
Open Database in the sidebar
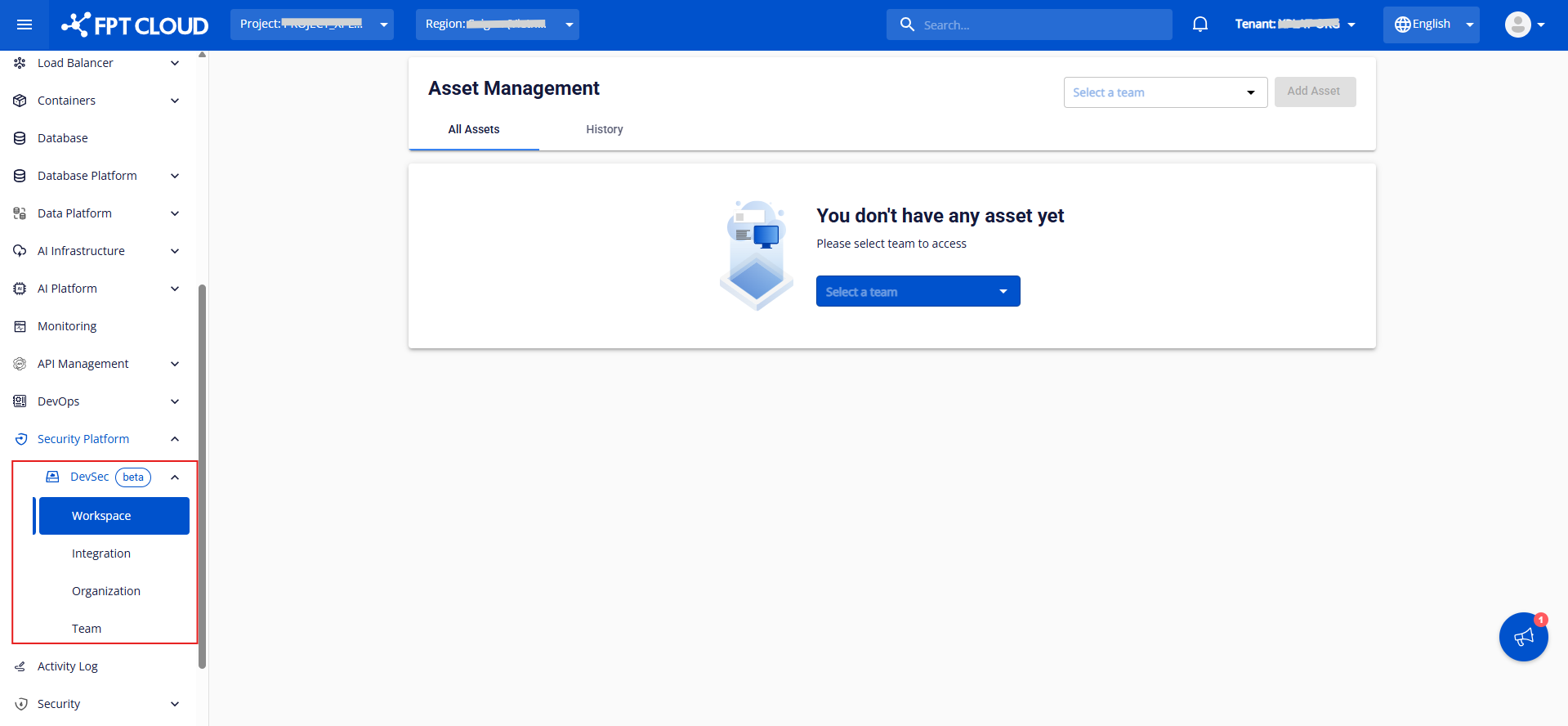[x=62, y=138]
